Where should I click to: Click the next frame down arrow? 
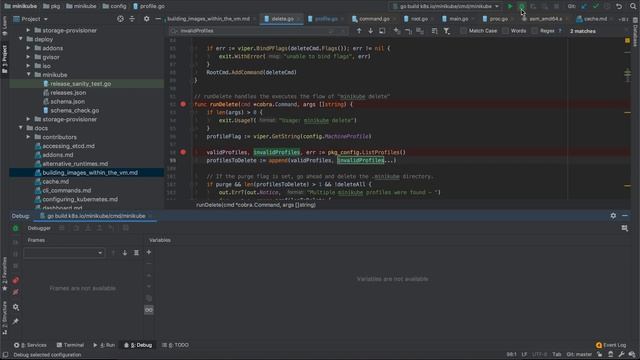(124, 253)
